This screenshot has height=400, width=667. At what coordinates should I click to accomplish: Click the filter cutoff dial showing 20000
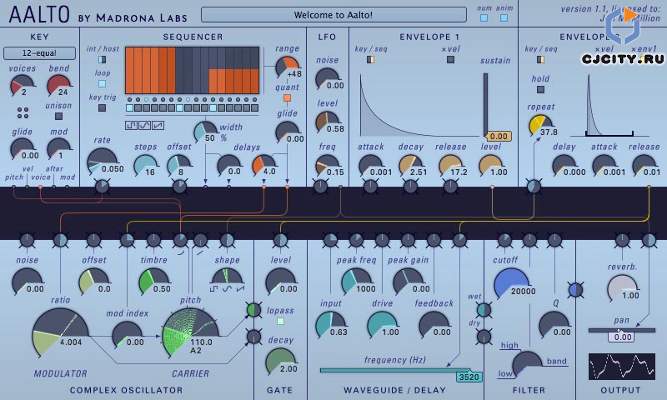pyautogui.click(x=511, y=284)
